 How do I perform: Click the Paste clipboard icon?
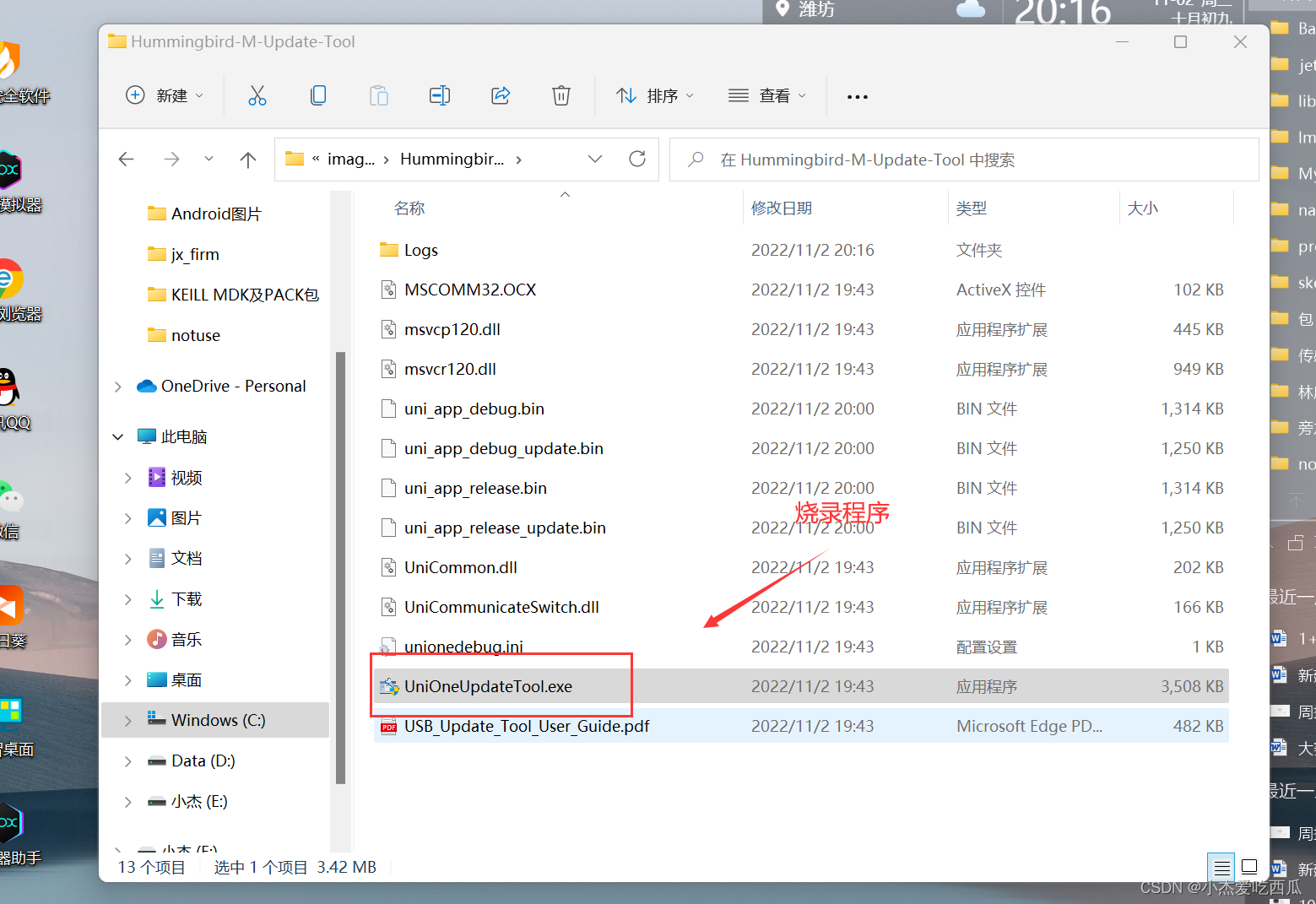tap(379, 95)
